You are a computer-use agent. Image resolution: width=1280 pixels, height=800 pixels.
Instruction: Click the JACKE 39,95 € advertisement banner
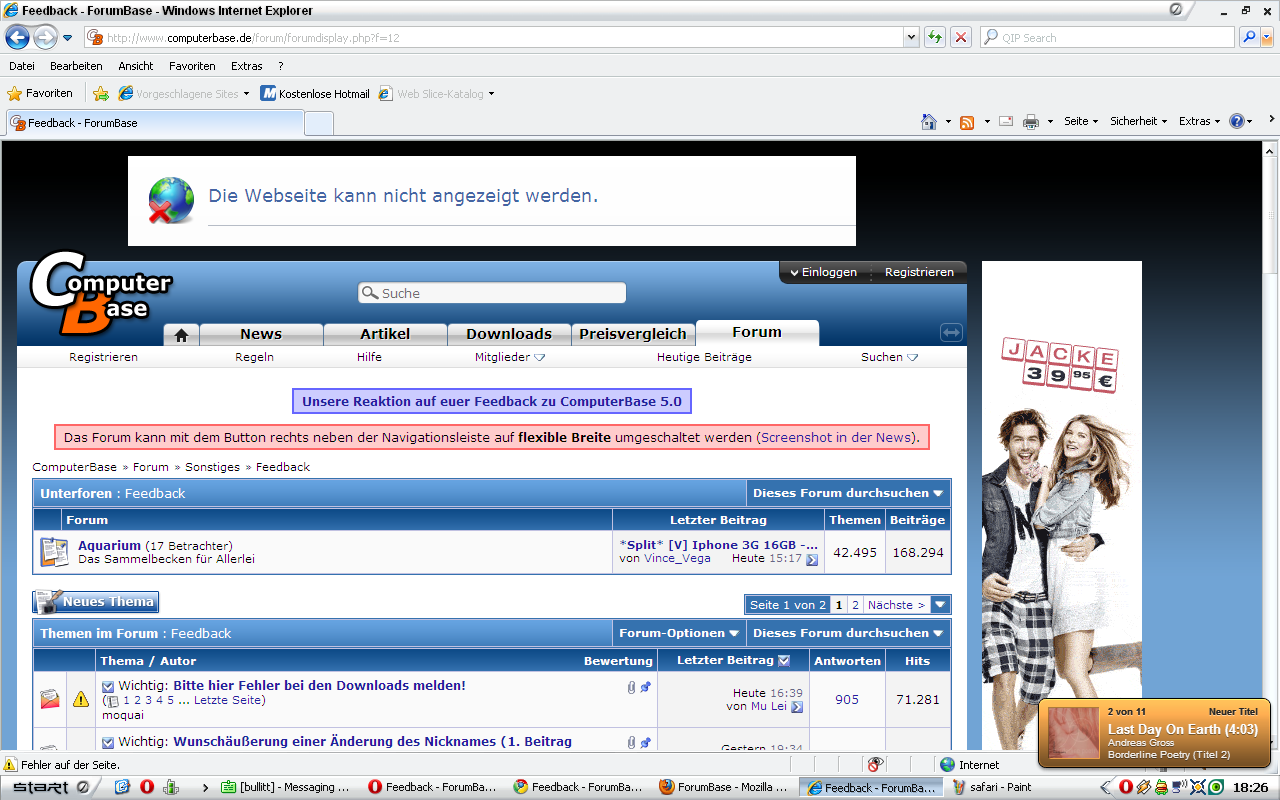coord(1061,505)
